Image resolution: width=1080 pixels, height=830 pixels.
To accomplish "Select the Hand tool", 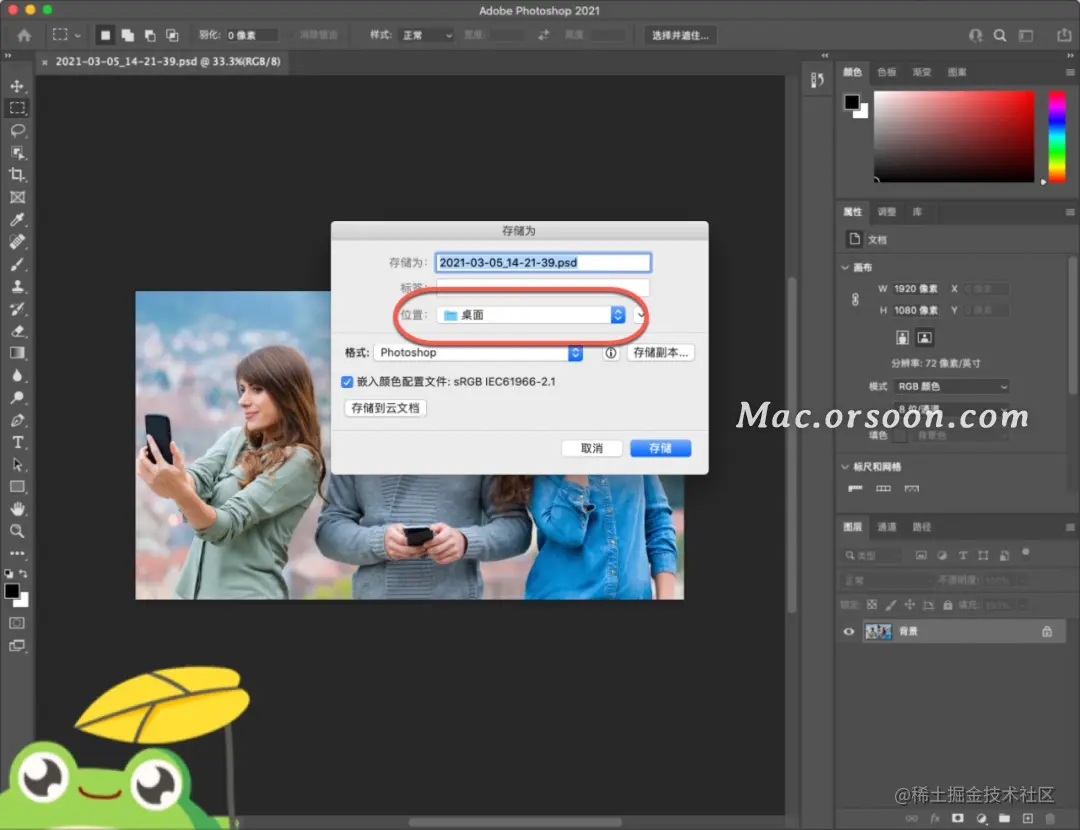I will (17, 509).
